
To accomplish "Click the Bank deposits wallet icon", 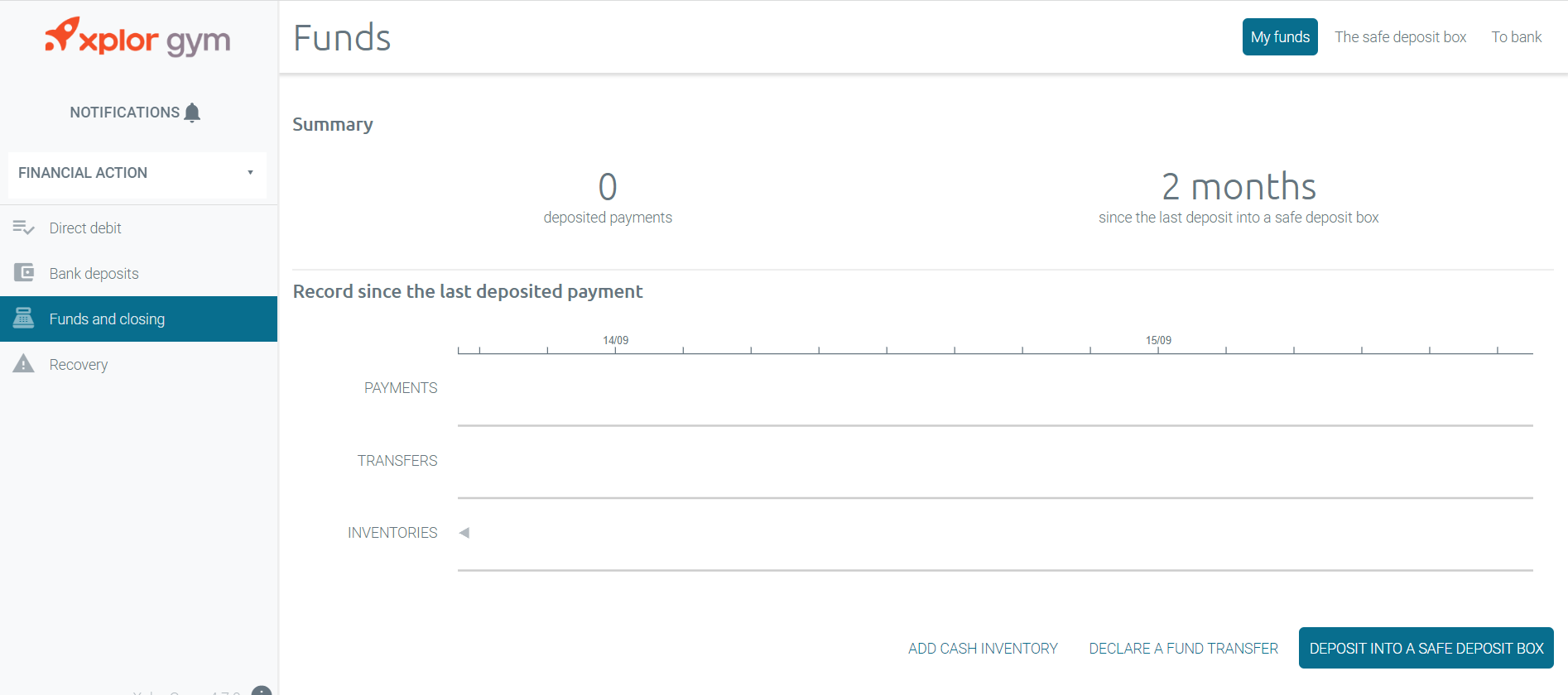I will [x=24, y=272].
